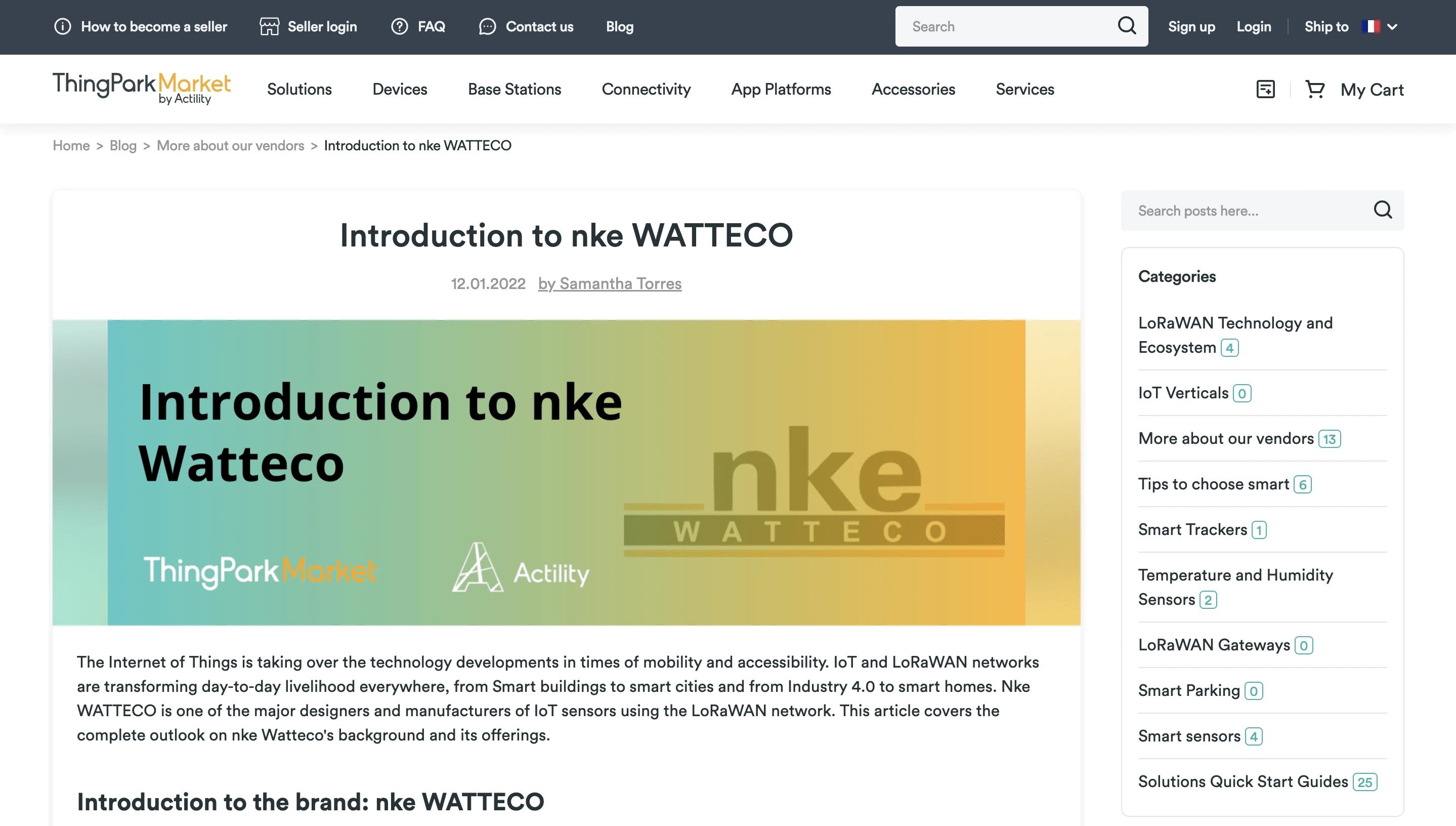This screenshot has width=1456, height=826.
Task: Open the App Platforms menu
Action: pos(781,89)
